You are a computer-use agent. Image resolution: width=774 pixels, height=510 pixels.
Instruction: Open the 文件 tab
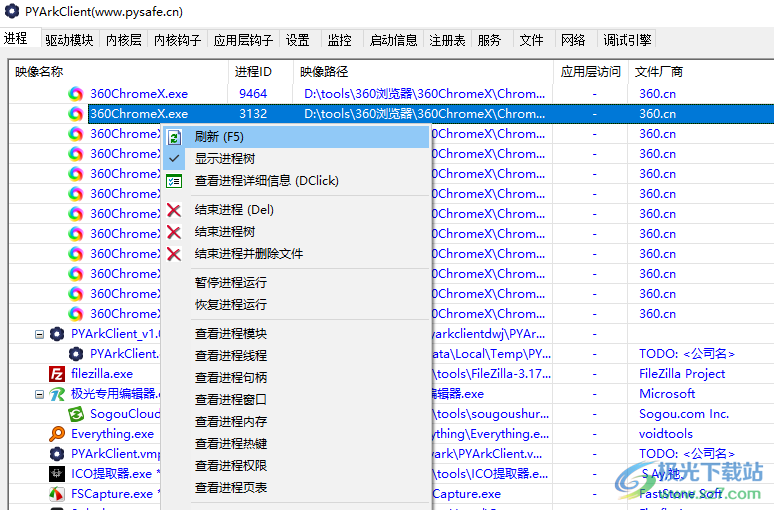[531, 40]
